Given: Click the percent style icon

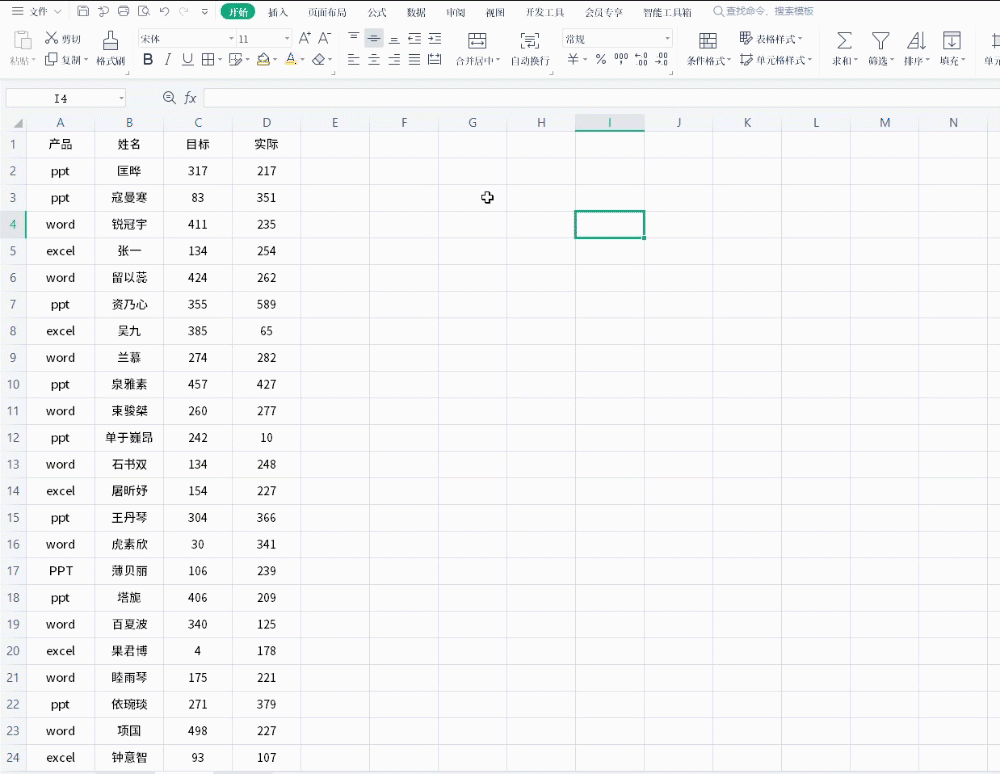Looking at the screenshot, I should [600, 60].
